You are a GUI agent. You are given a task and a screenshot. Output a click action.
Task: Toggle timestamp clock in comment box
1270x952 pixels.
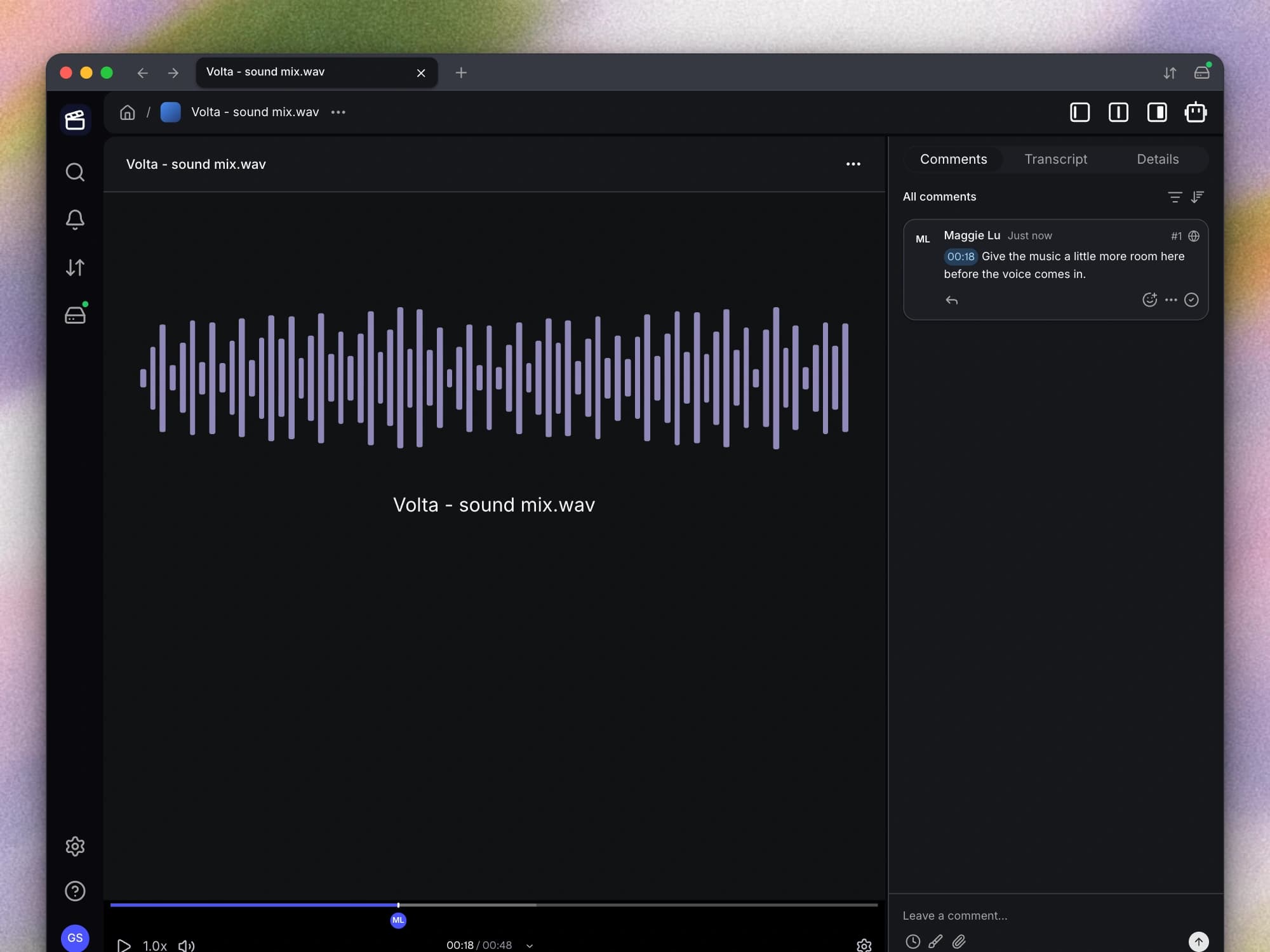912,941
